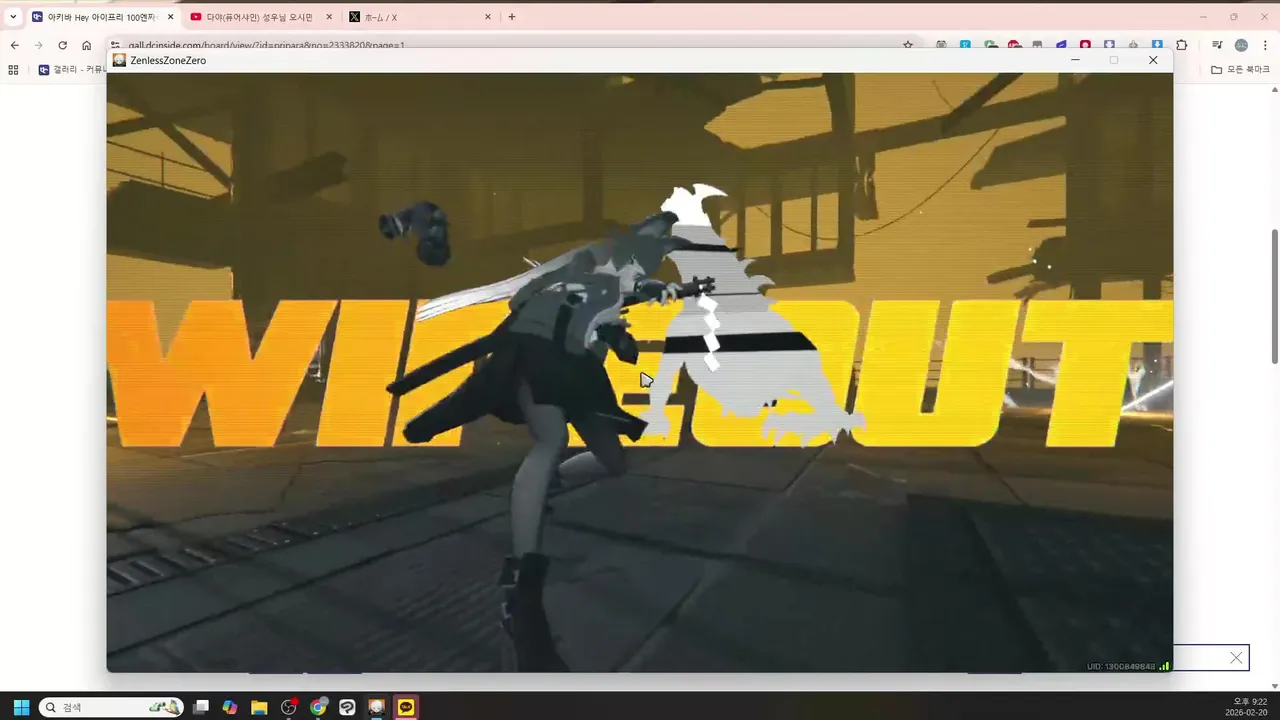Viewport: 1280px width, 720px height.
Task: Close the box at page bottom right
Action: click(x=1236, y=657)
